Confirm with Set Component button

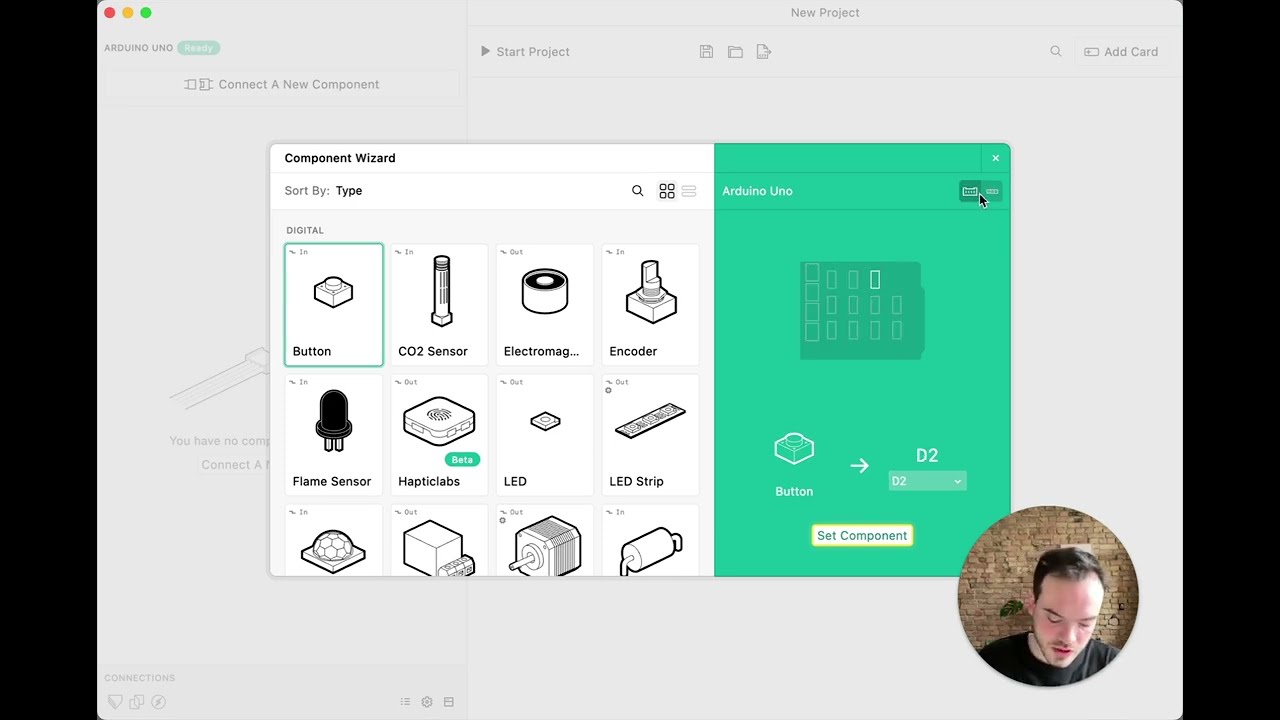click(x=862, y=535)
